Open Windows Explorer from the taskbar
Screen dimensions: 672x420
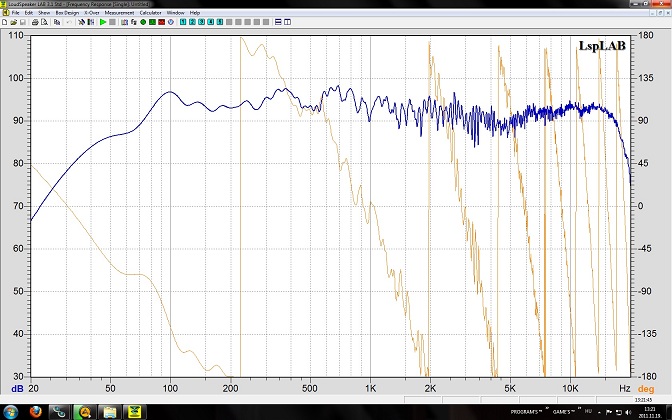pos(110,412)
